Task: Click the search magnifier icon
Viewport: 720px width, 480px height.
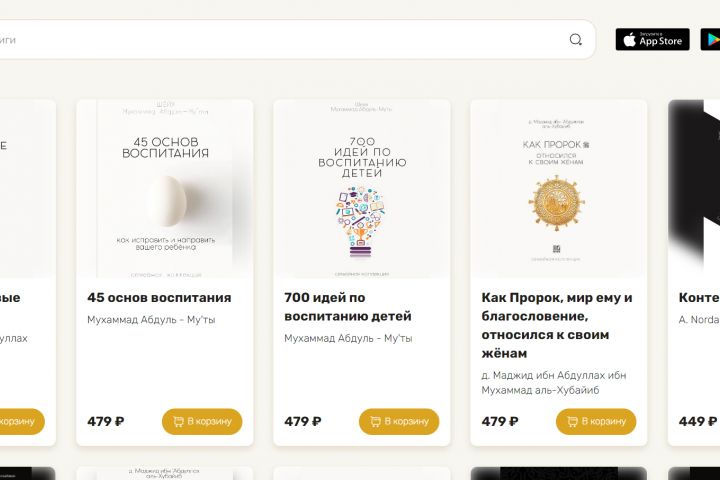Action: point(575,40)
